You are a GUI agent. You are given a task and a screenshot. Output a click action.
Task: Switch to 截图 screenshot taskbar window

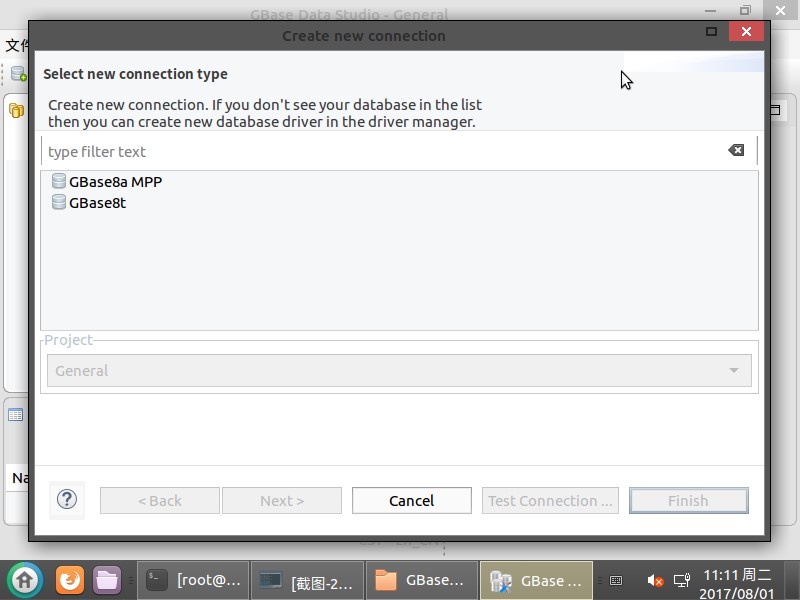[x=308, y=580]
